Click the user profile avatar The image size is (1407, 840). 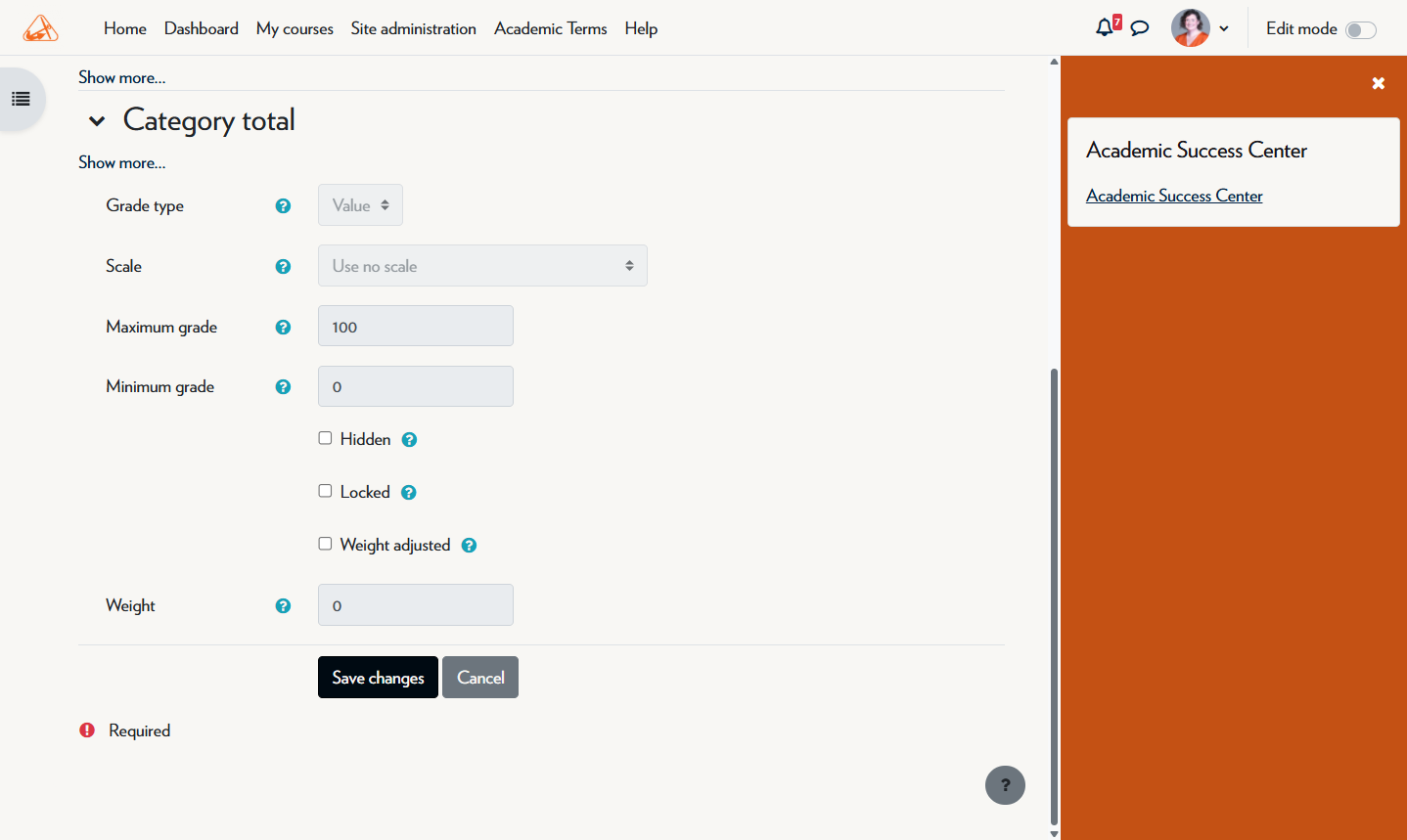coord(1191,28)
